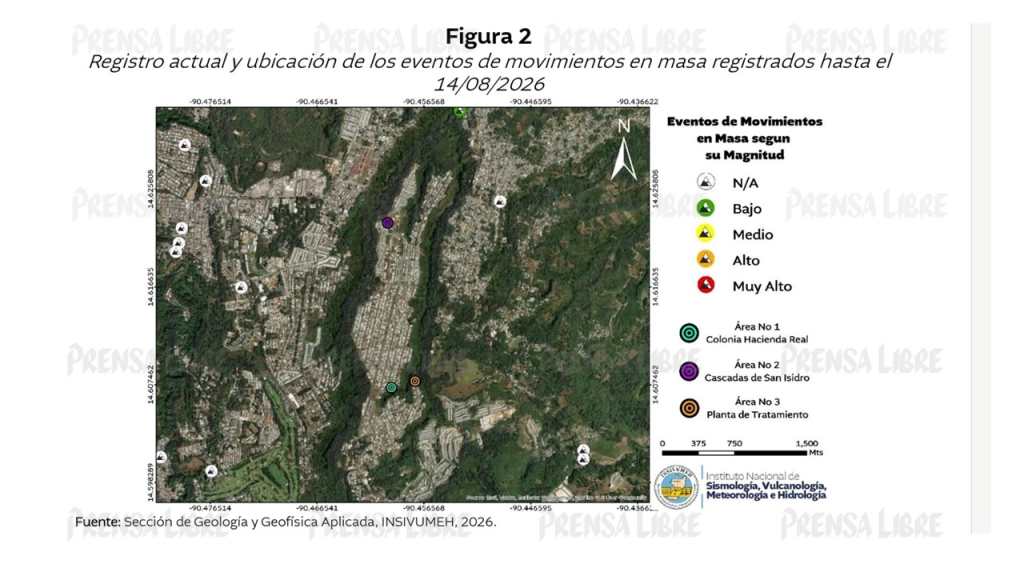1024x576 pixels.
Task: Select the purple Cascadas de San Isidro map marker
Action: coord(388,223)
